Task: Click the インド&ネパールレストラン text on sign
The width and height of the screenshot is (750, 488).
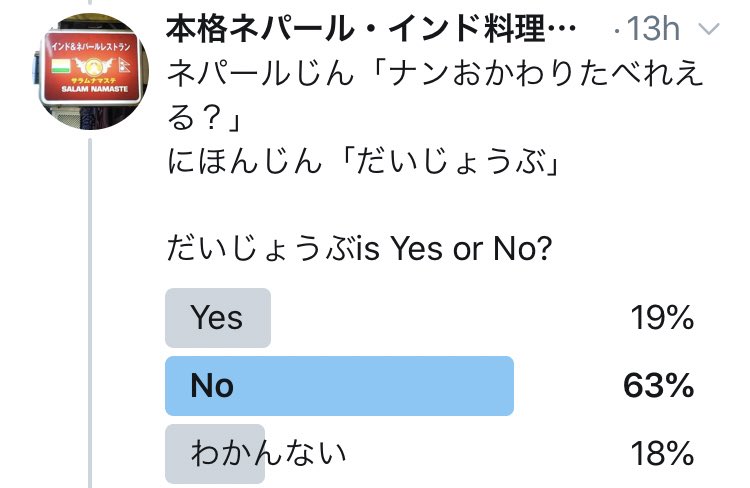Action: 92,45
